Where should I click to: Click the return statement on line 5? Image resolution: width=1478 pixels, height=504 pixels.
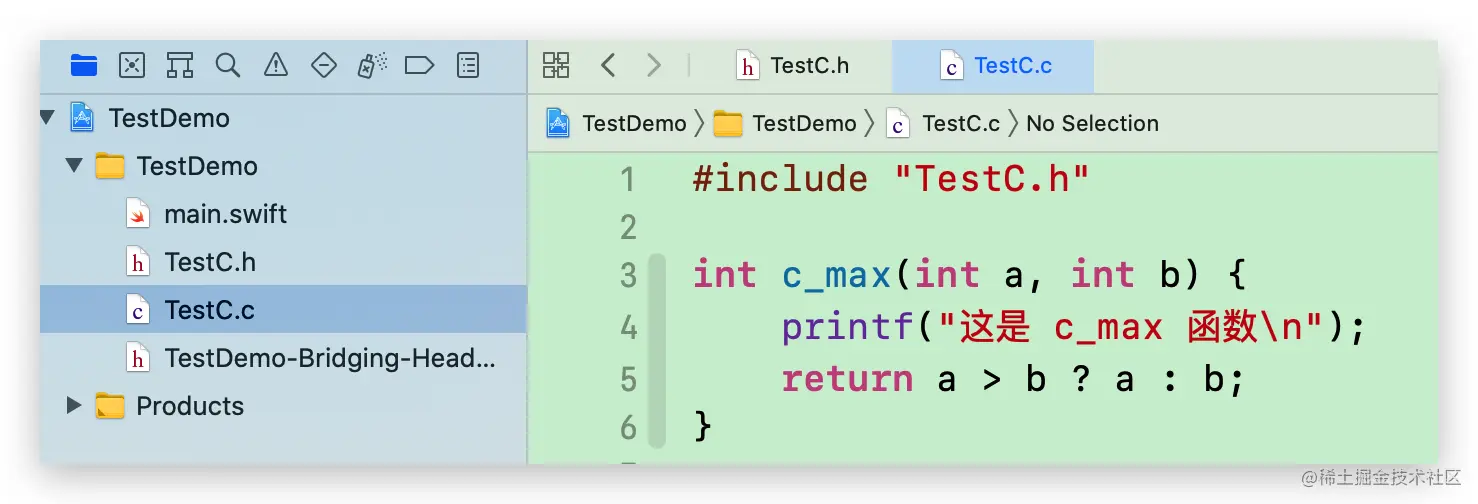(1014, 379)
